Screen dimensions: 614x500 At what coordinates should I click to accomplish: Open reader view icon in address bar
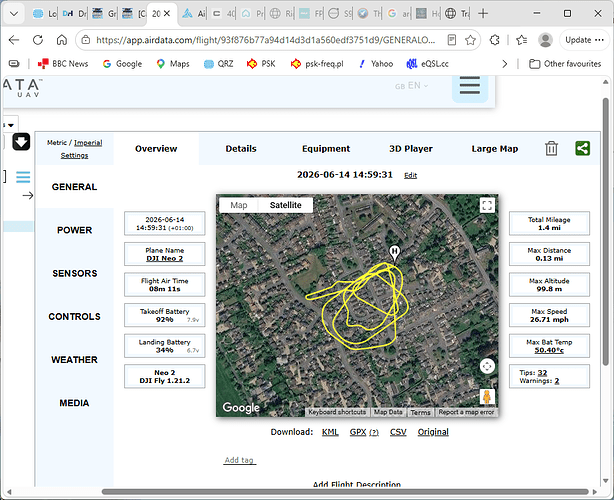pyautogui.click(x=451, y=40)
